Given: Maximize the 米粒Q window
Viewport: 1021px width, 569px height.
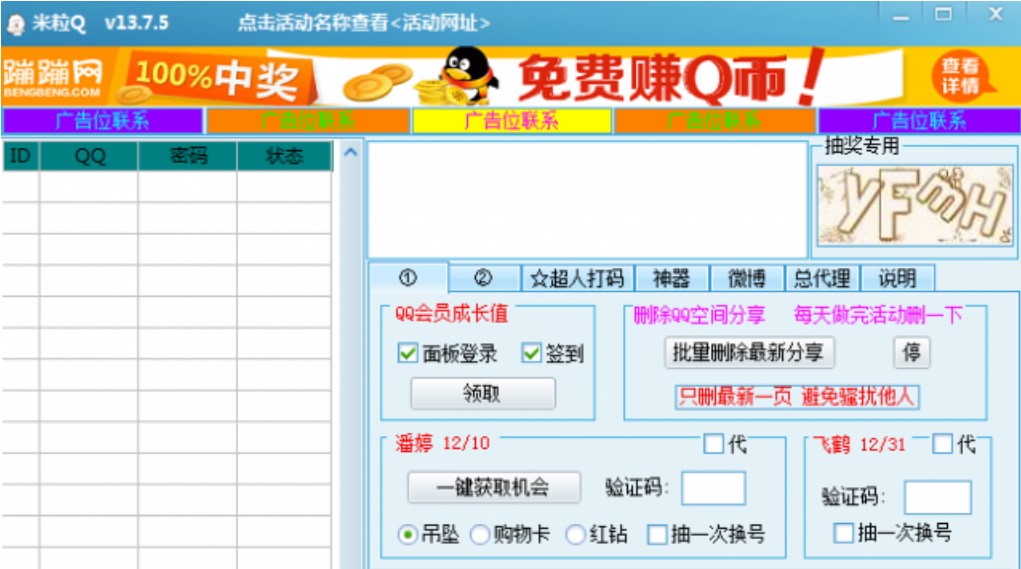Looking at the screenshot, I should [943, 14].
